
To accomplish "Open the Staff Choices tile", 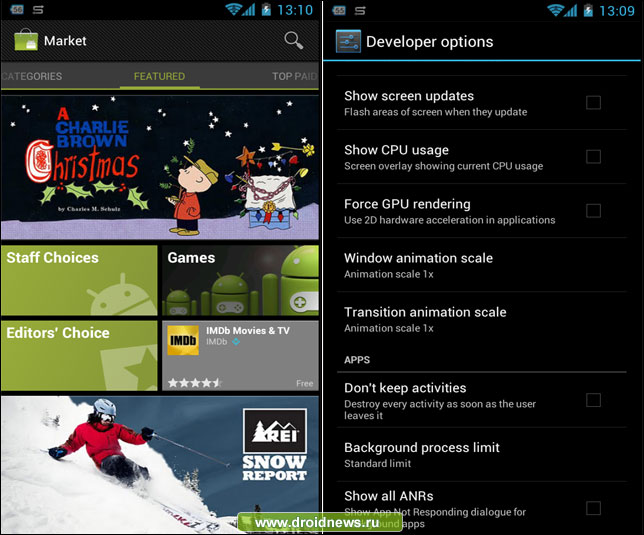I will (79, 280).
